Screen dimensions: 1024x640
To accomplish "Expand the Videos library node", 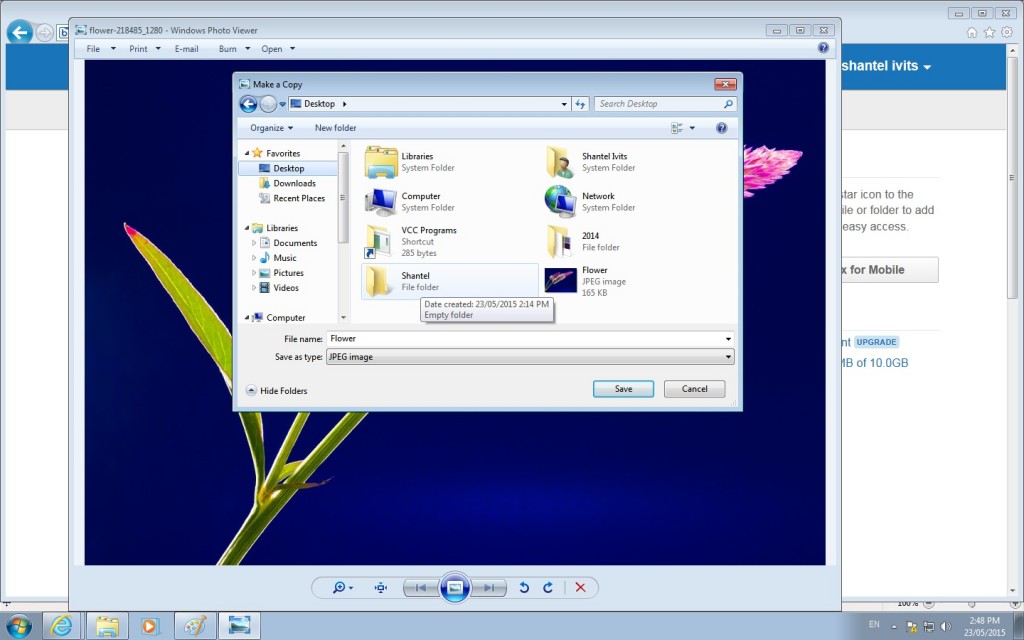I will click(254, 288).
